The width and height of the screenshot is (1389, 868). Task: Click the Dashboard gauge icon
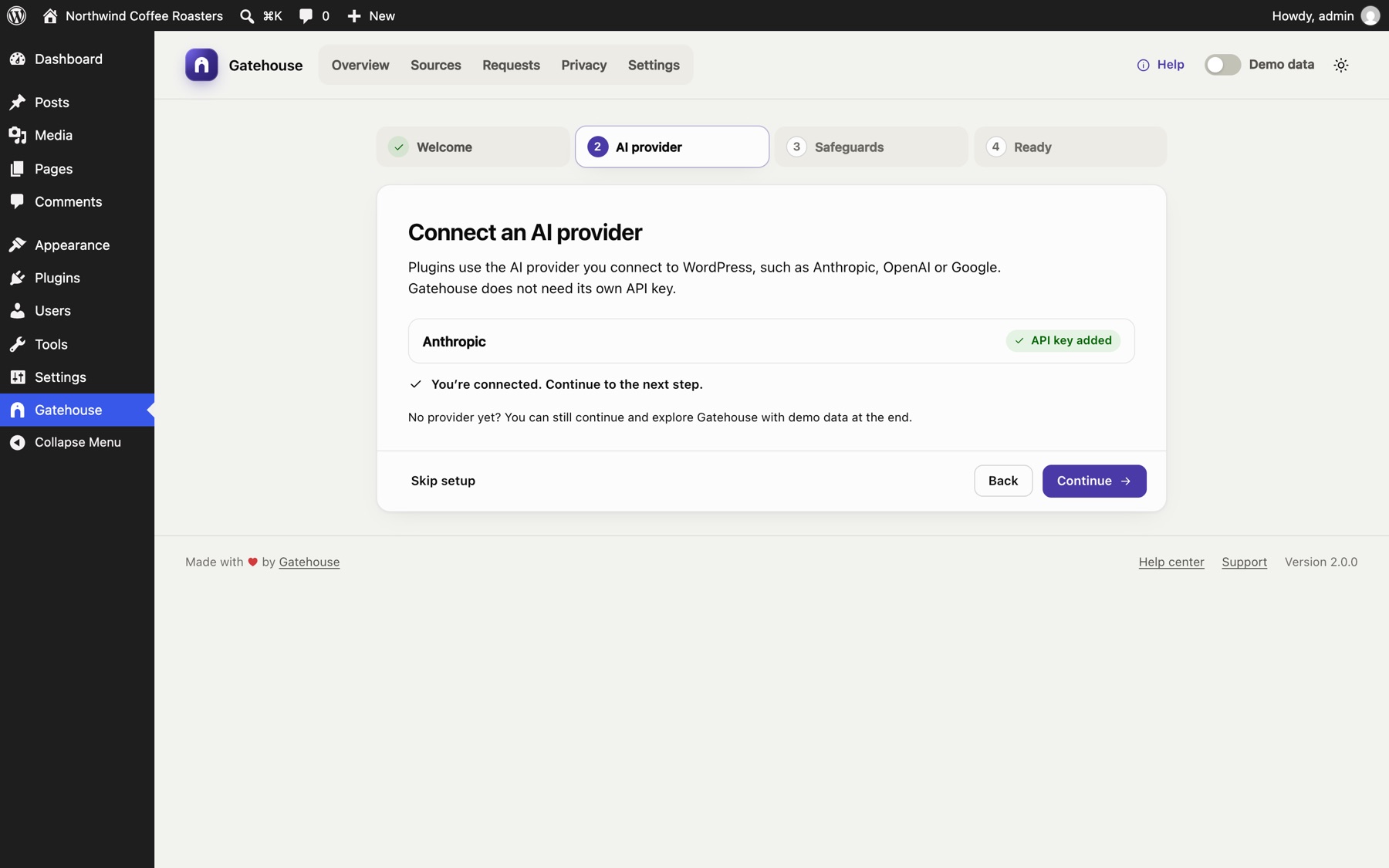click(x=18, y=59)
